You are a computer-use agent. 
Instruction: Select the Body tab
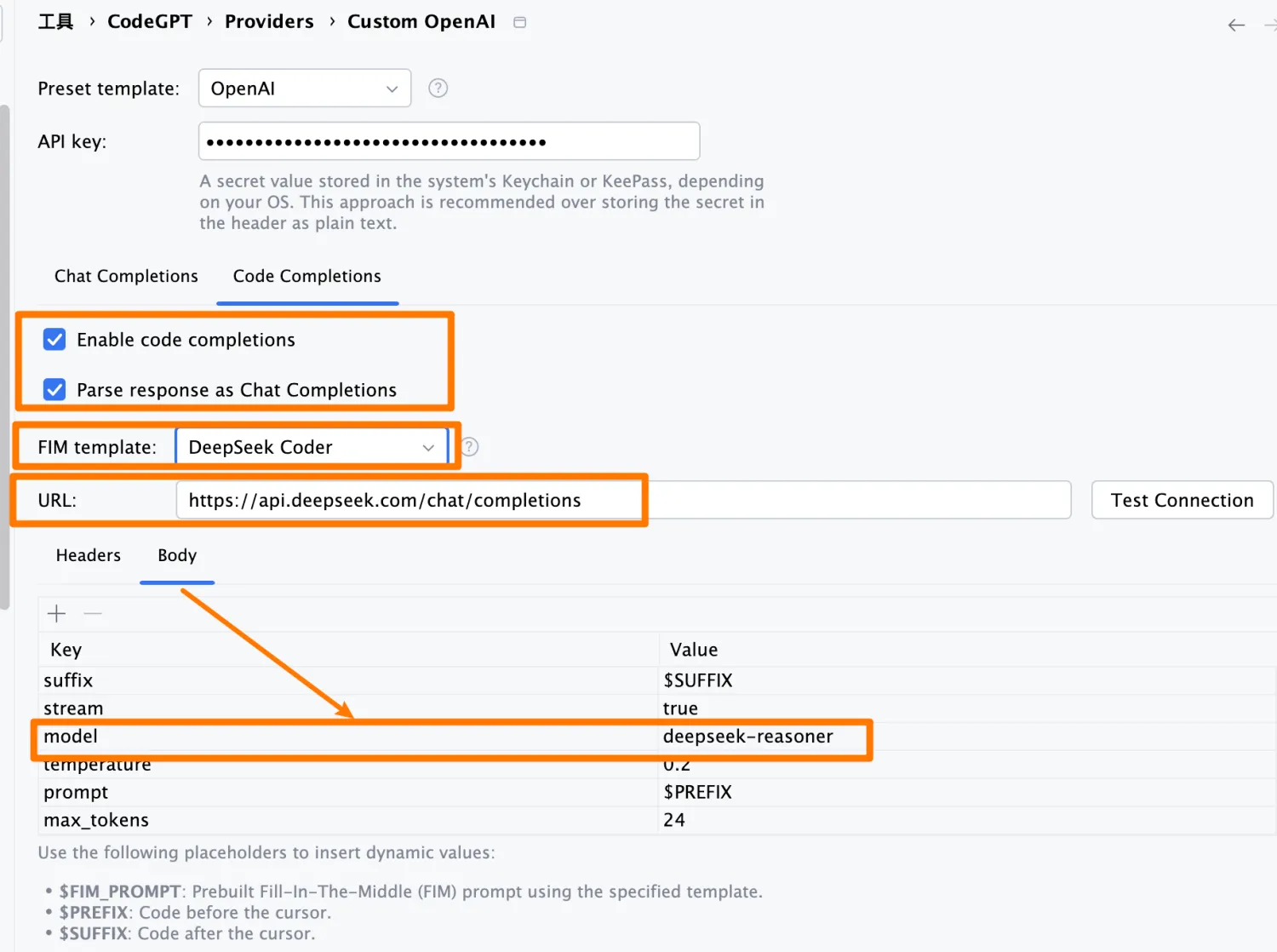pos(177,555)
